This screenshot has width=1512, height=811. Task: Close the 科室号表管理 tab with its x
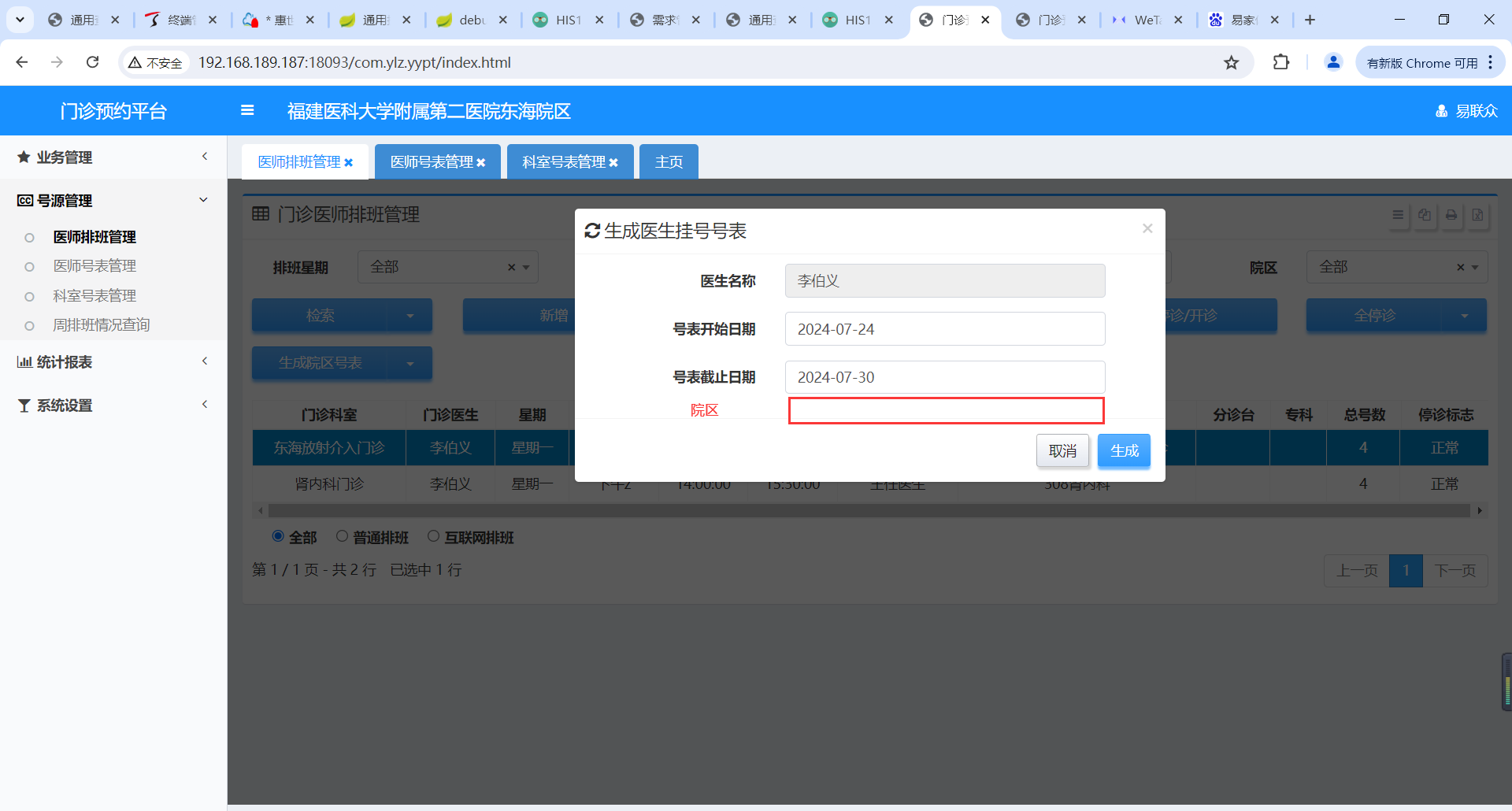pos(613,162)
